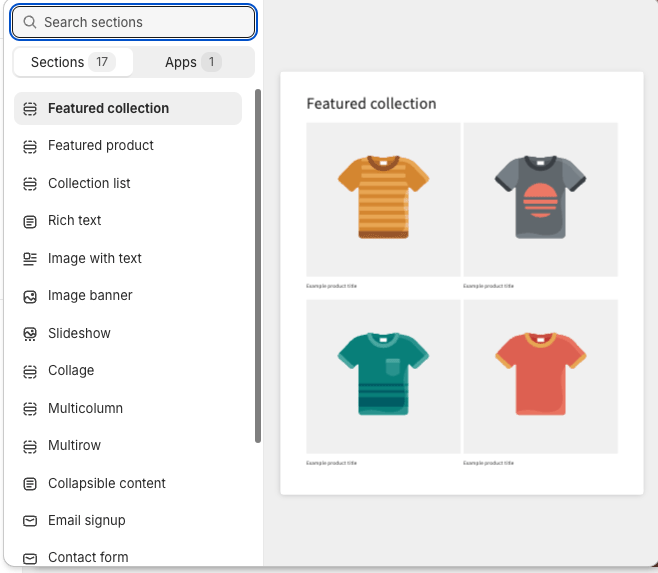Select the Rich text section
The width and height of the screenshot is (658, 573).
pyautogui.click(x=128, y=220)
